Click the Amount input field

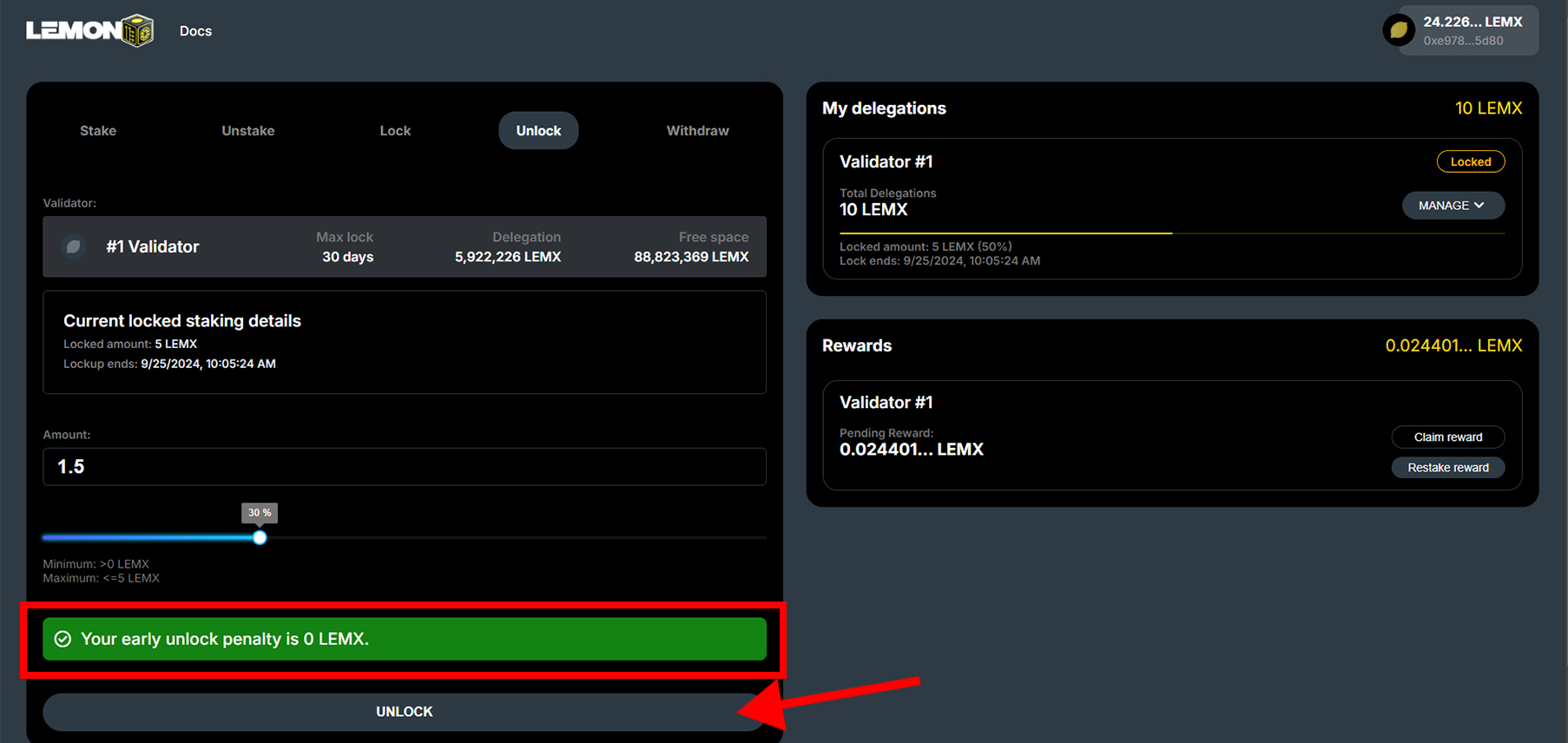coord(404,467)
